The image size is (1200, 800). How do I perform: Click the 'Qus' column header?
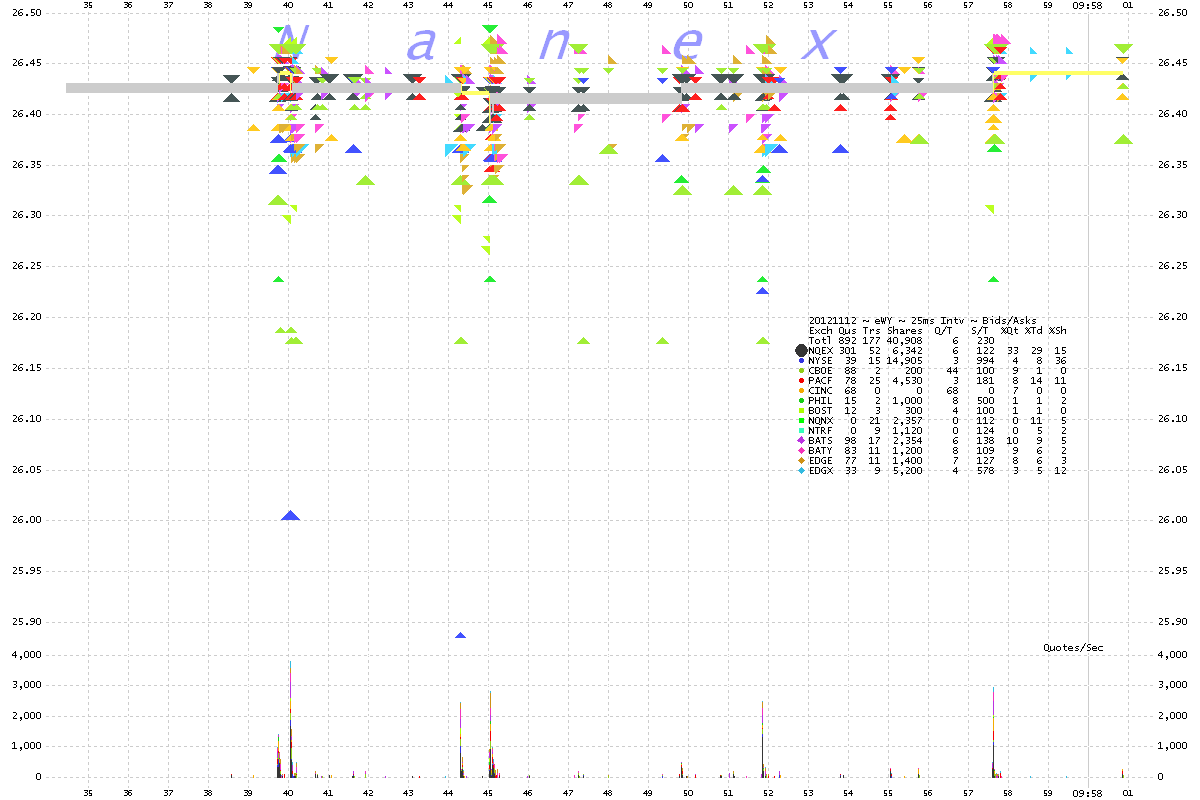click(846, 330)
